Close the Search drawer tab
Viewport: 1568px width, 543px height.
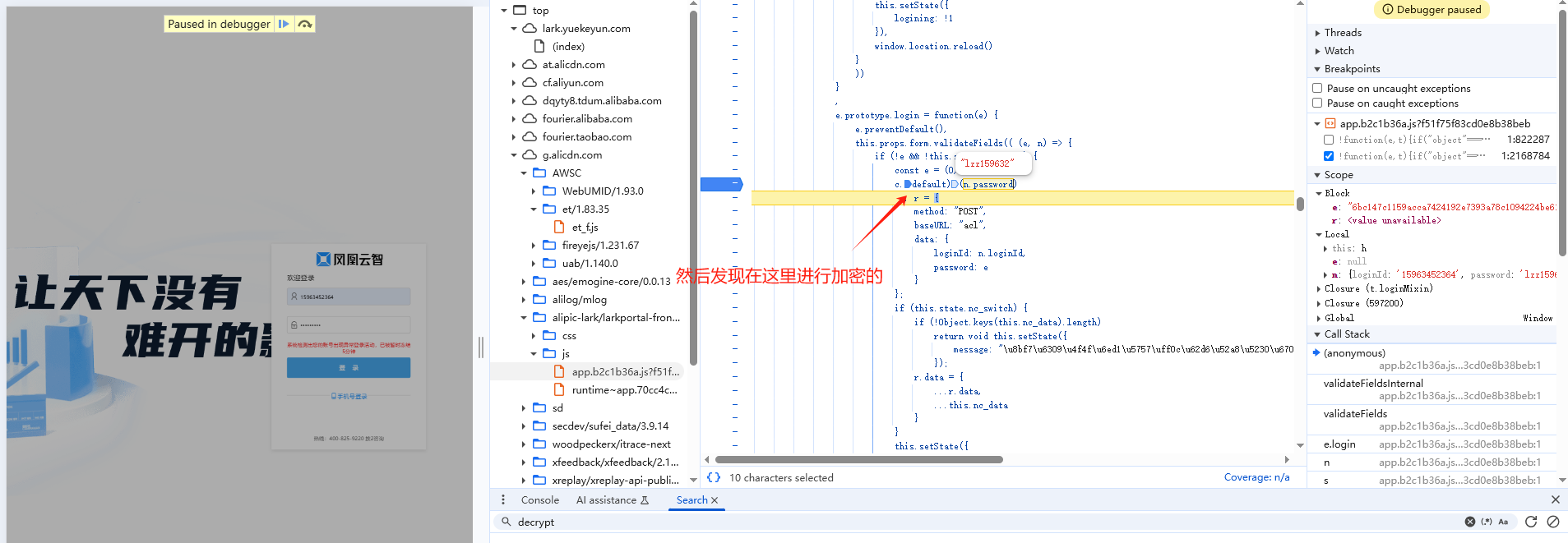pos(715,500)
